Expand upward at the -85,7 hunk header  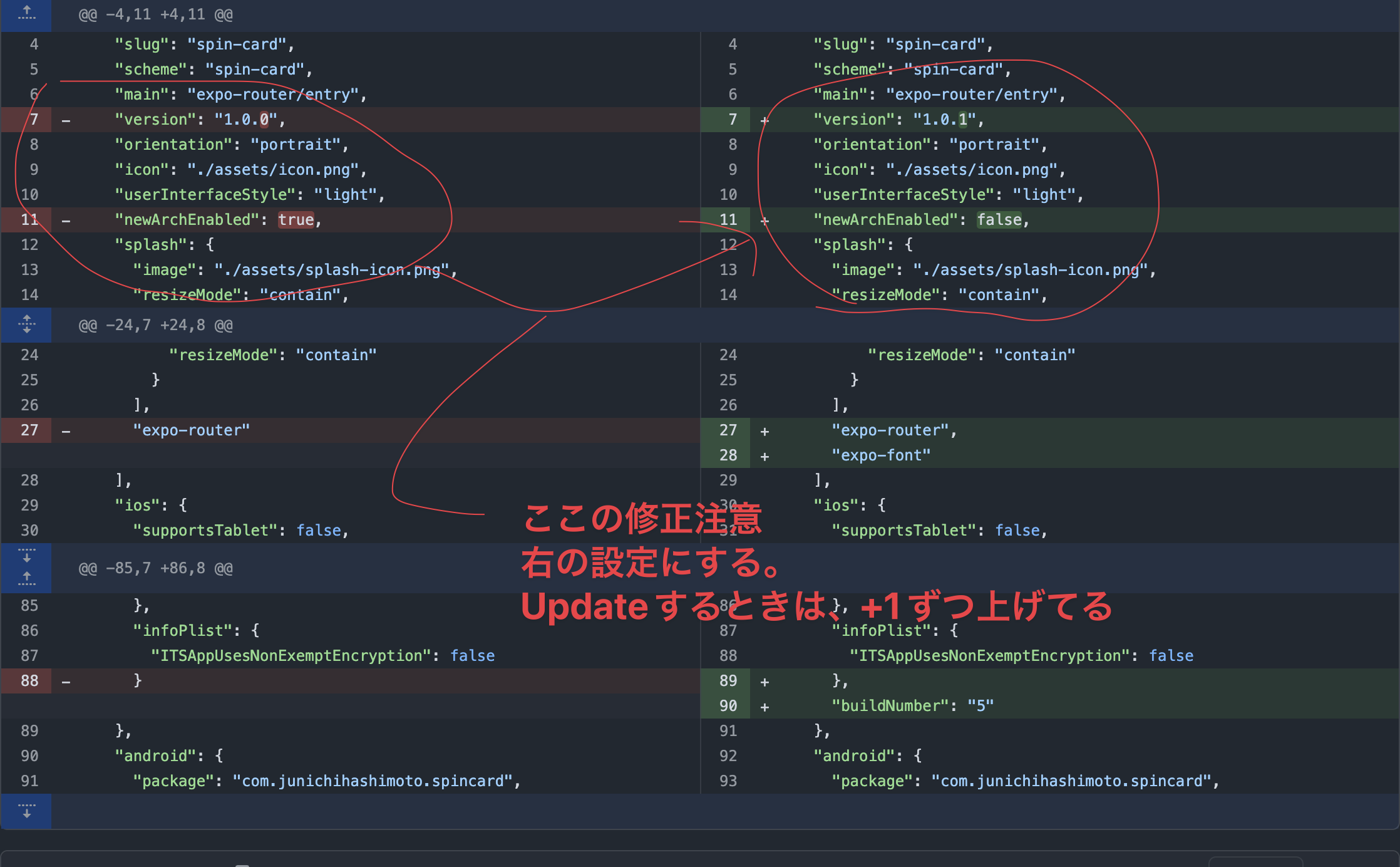(x=26, y=578)
